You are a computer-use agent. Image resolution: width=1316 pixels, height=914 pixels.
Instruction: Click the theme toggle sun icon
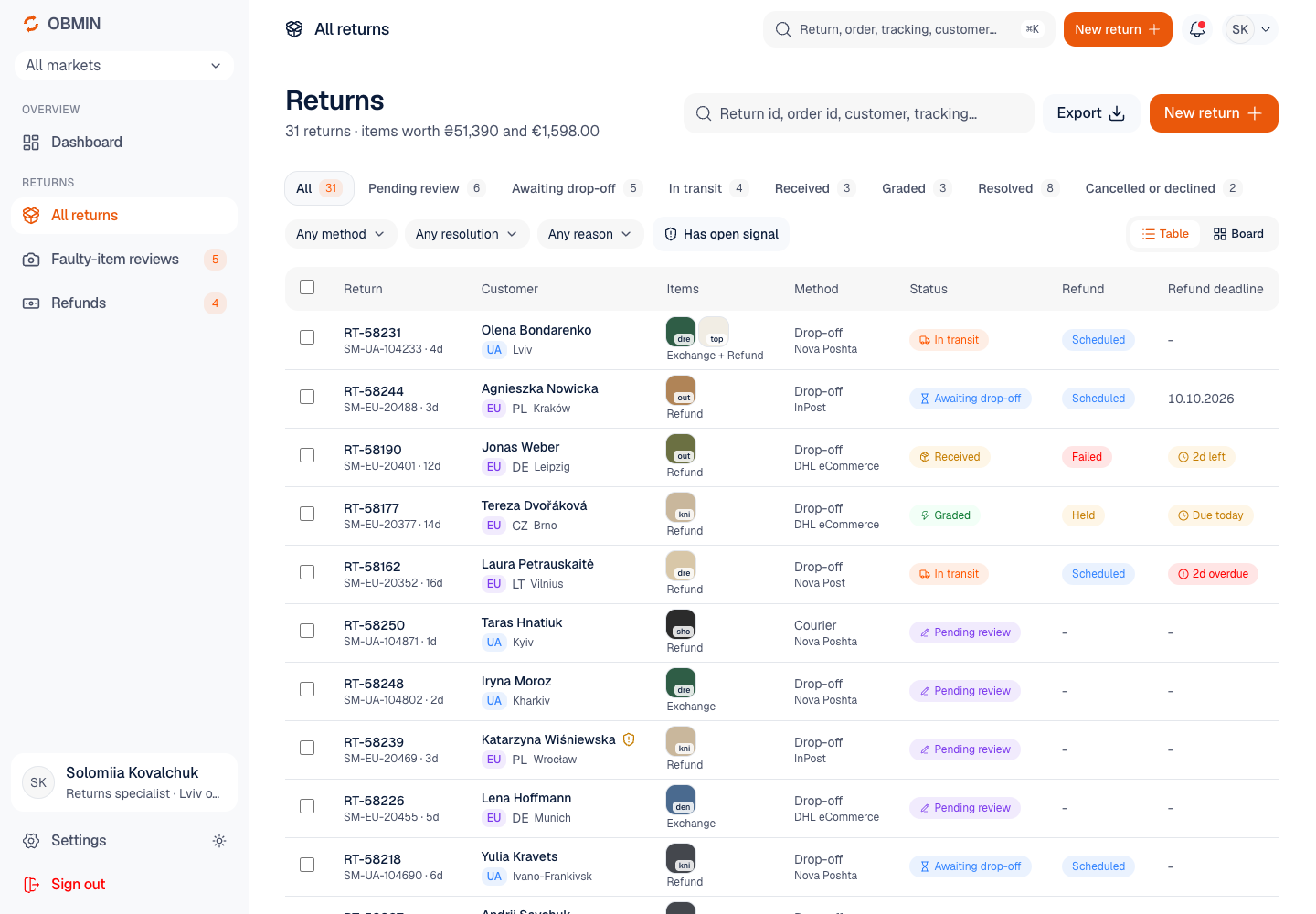219,841
